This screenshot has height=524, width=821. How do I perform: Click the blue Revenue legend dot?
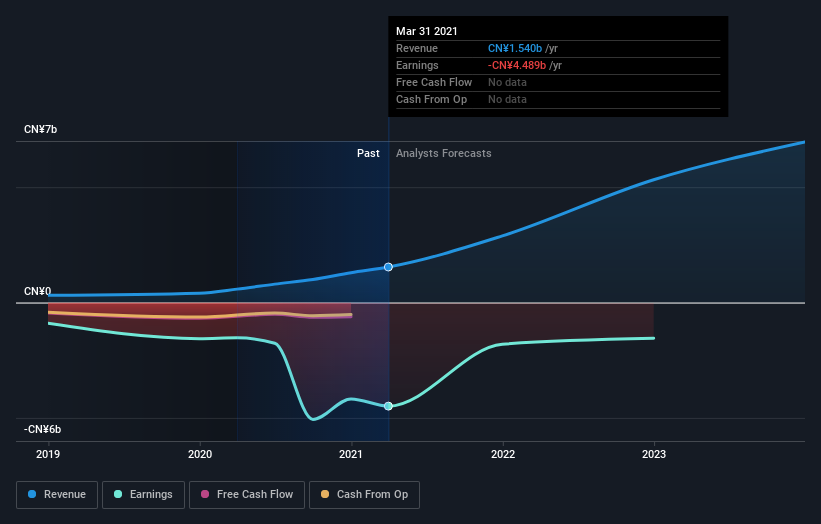point(32,494)
